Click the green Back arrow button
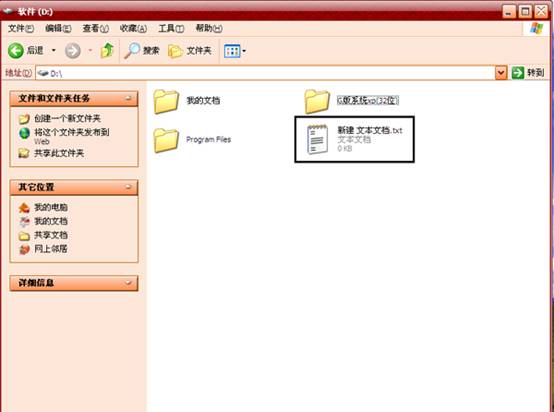 pyautogui.click(x=16, y=51)
